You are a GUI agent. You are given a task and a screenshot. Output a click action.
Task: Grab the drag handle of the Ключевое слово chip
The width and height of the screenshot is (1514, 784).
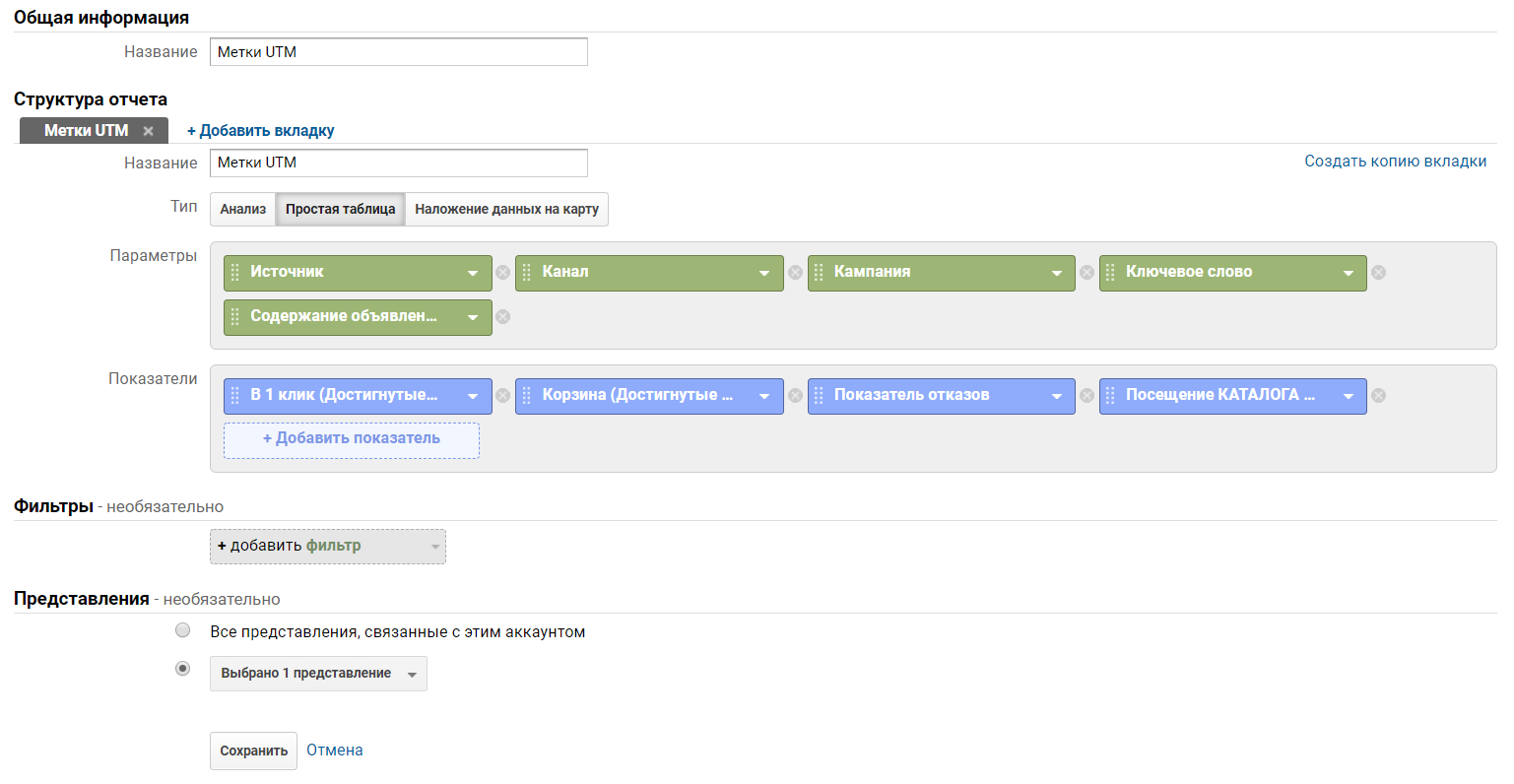click(x=1110, y=273)
